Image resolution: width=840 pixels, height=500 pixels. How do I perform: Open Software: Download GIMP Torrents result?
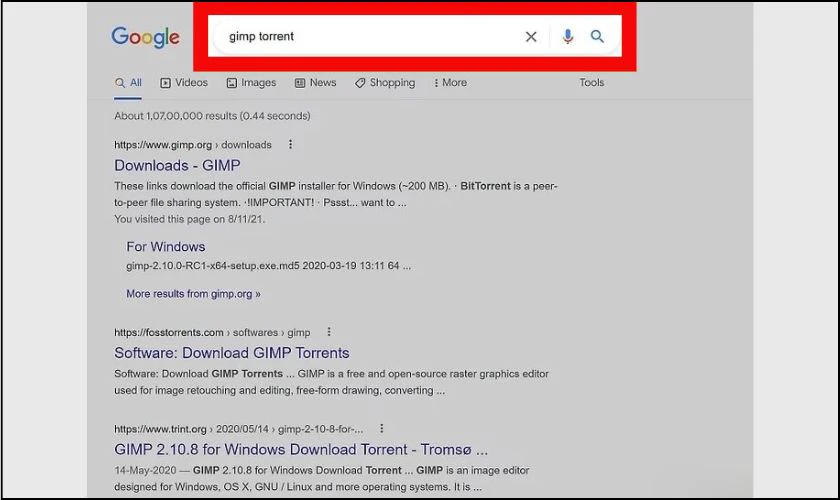tap(231, 353)
